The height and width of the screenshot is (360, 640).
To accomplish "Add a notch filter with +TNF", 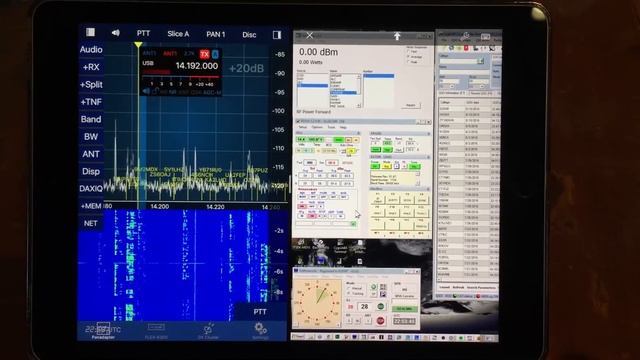I will (91, 102).
